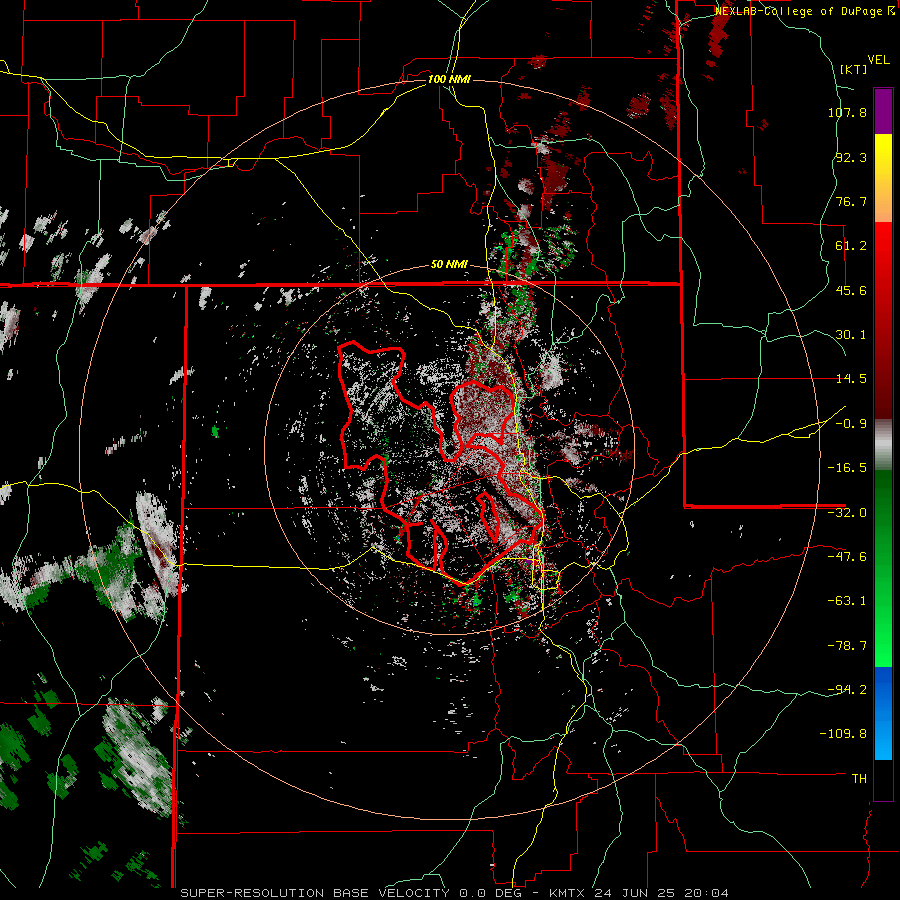Select the -47.6 legend value

tap(847, 557)
